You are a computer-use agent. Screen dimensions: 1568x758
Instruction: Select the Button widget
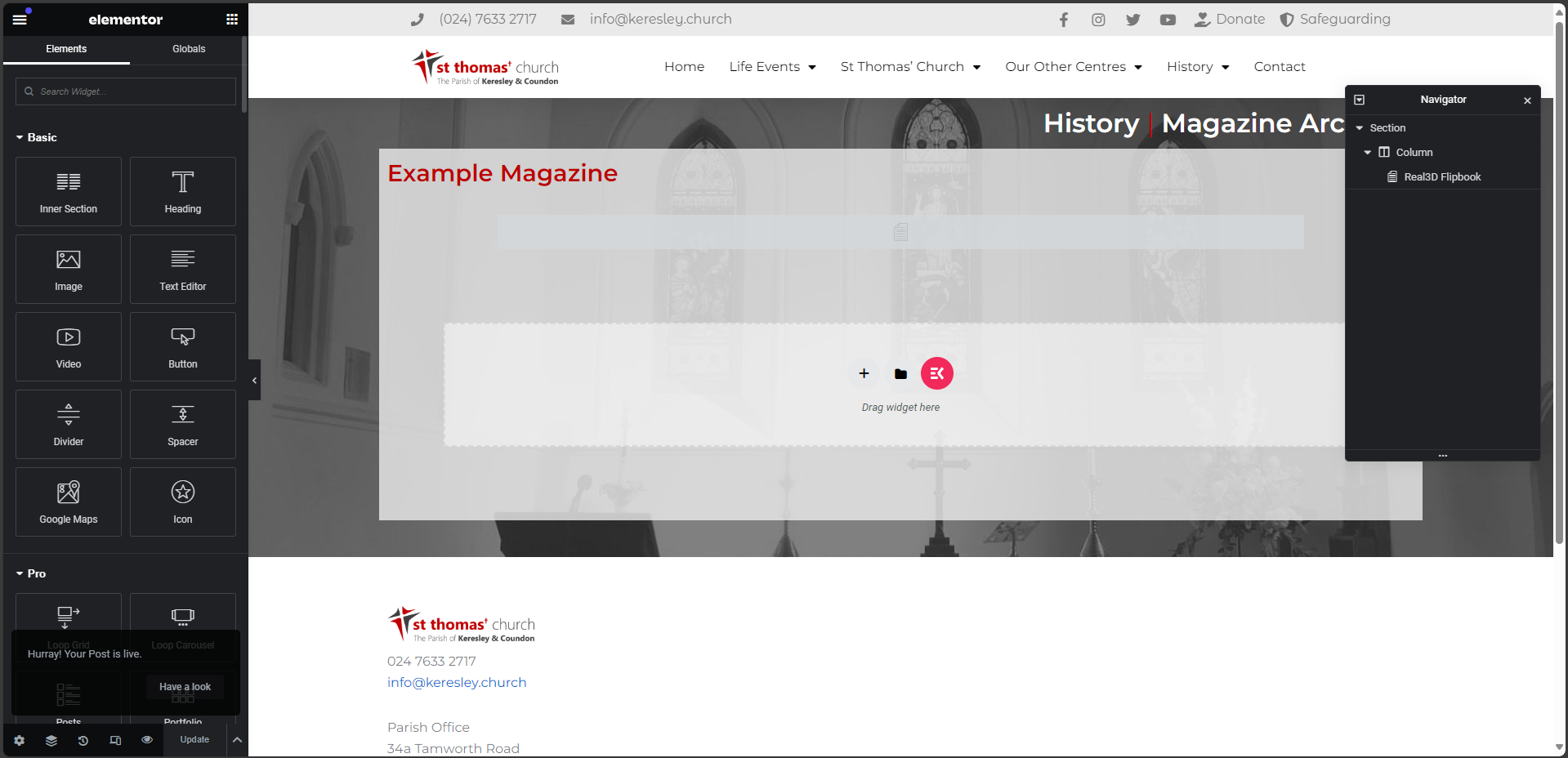tap(183, 347)
